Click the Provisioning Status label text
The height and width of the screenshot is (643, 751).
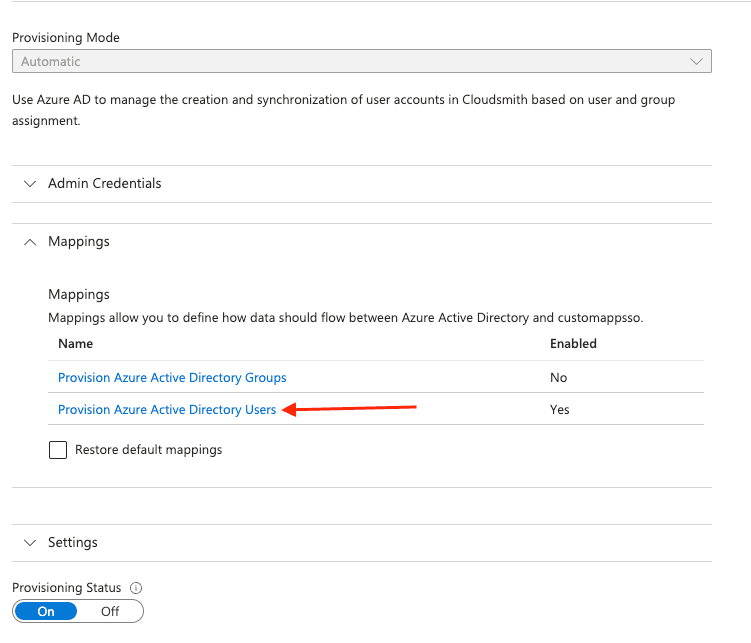click(66, 589)
